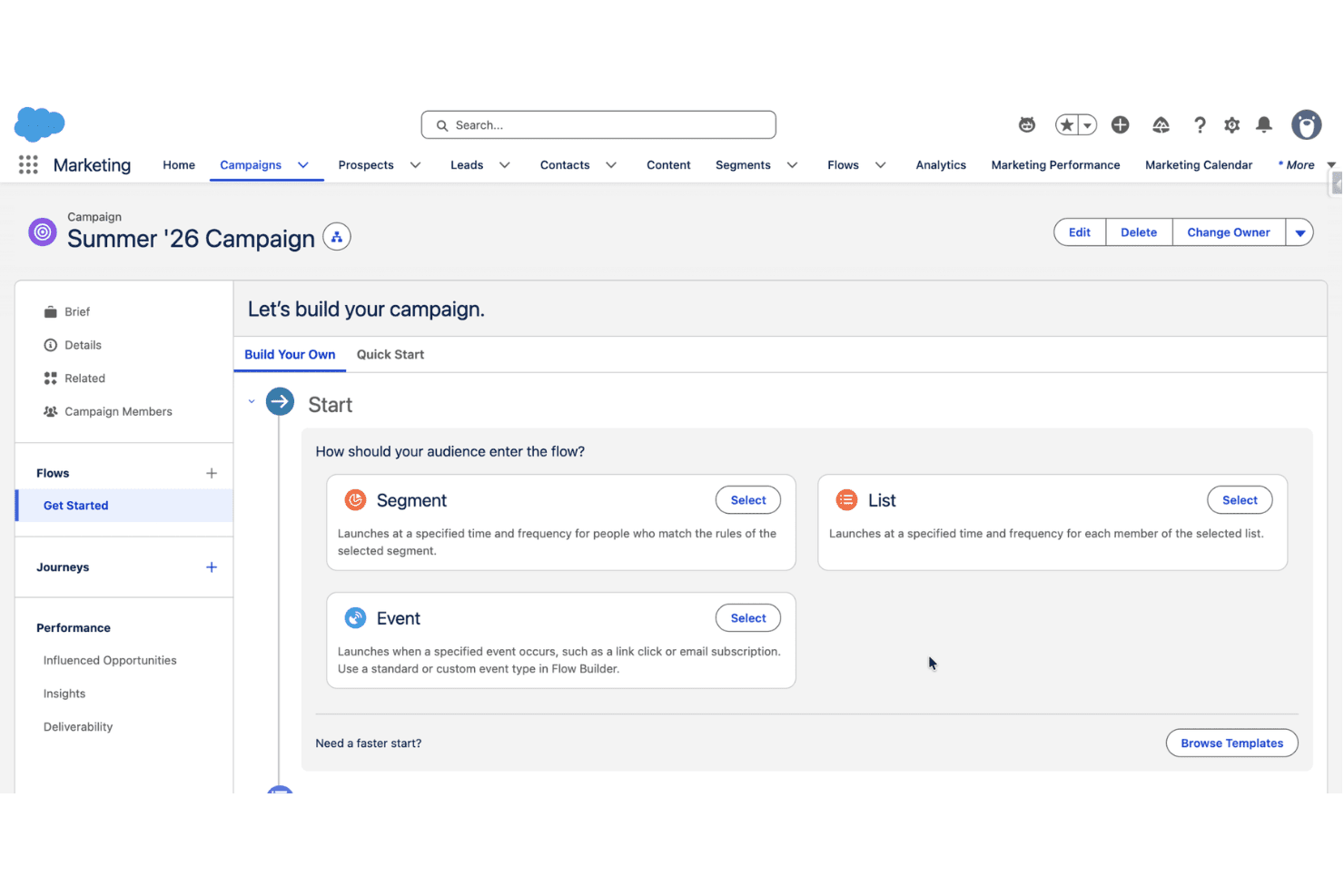Click the campaign hierarchy icon beside title
Image resolution: width=1344 pixels, height=896 pixels.
pyautogui.click(x=337, y=237)
